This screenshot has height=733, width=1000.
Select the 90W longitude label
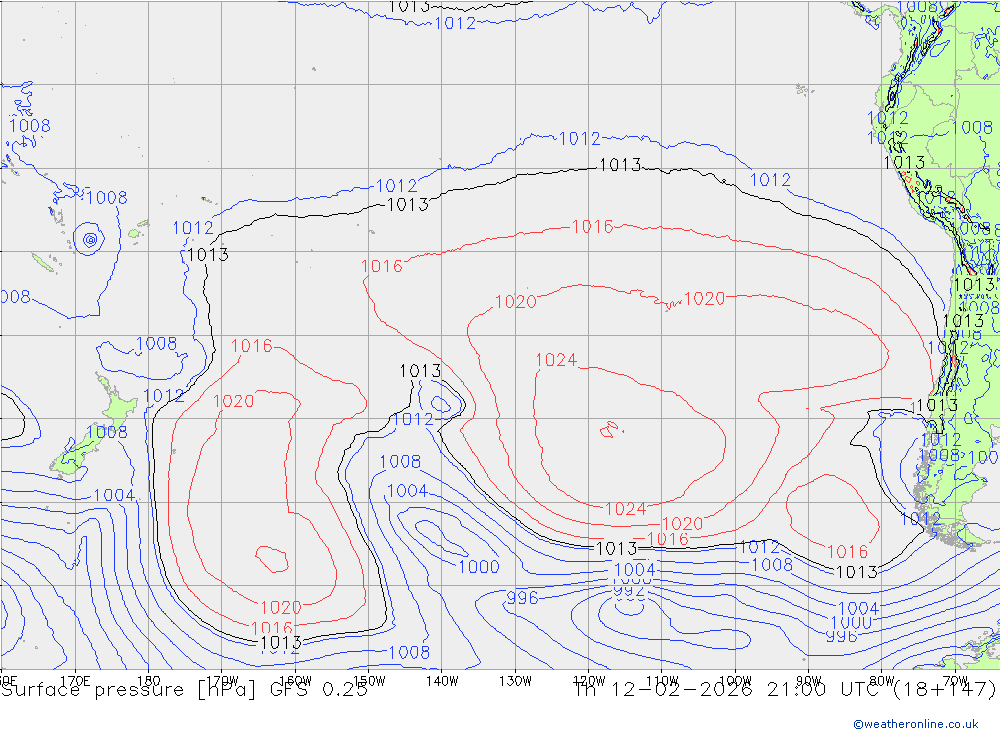tap(809, 681)
